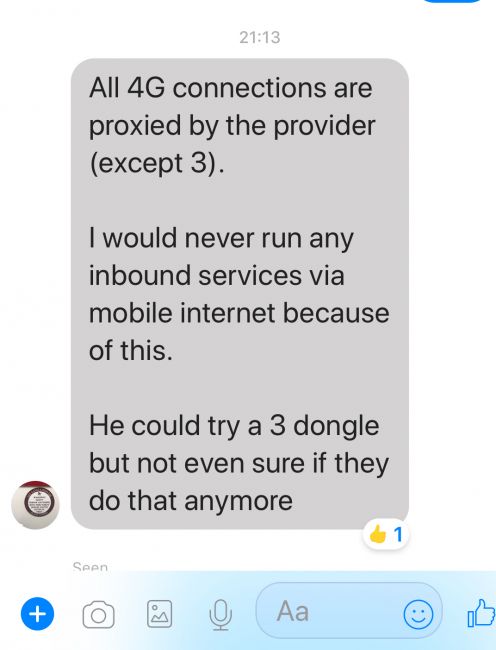Tap the line 'I would never run any'
This screenshot has height=650, width=496.
[x=221, y=238]
